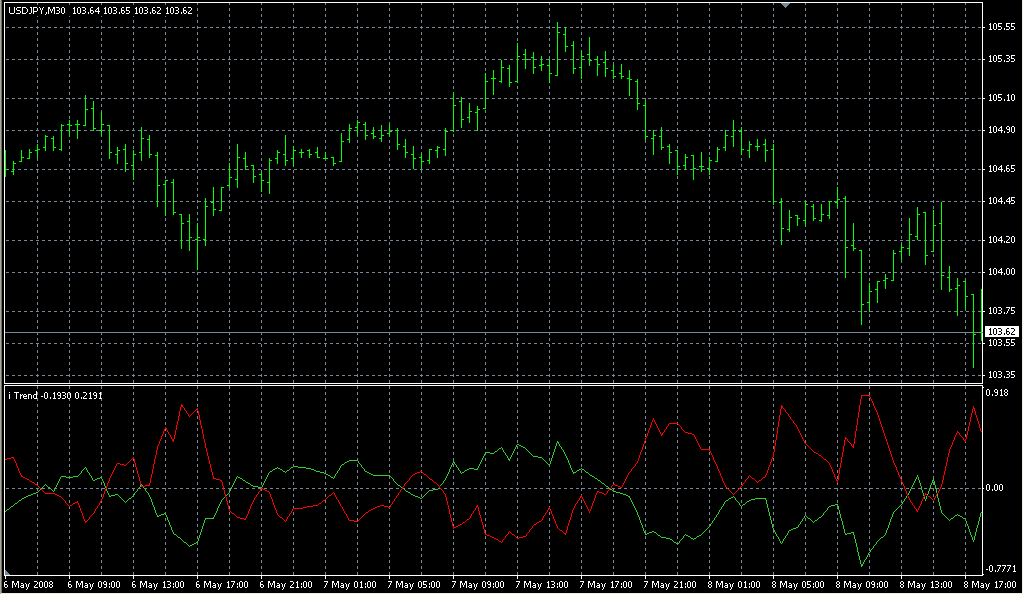Screen dimensions: 1024x594
Task: Click the 7 May 09:00 time label
Action: [477, 584]
